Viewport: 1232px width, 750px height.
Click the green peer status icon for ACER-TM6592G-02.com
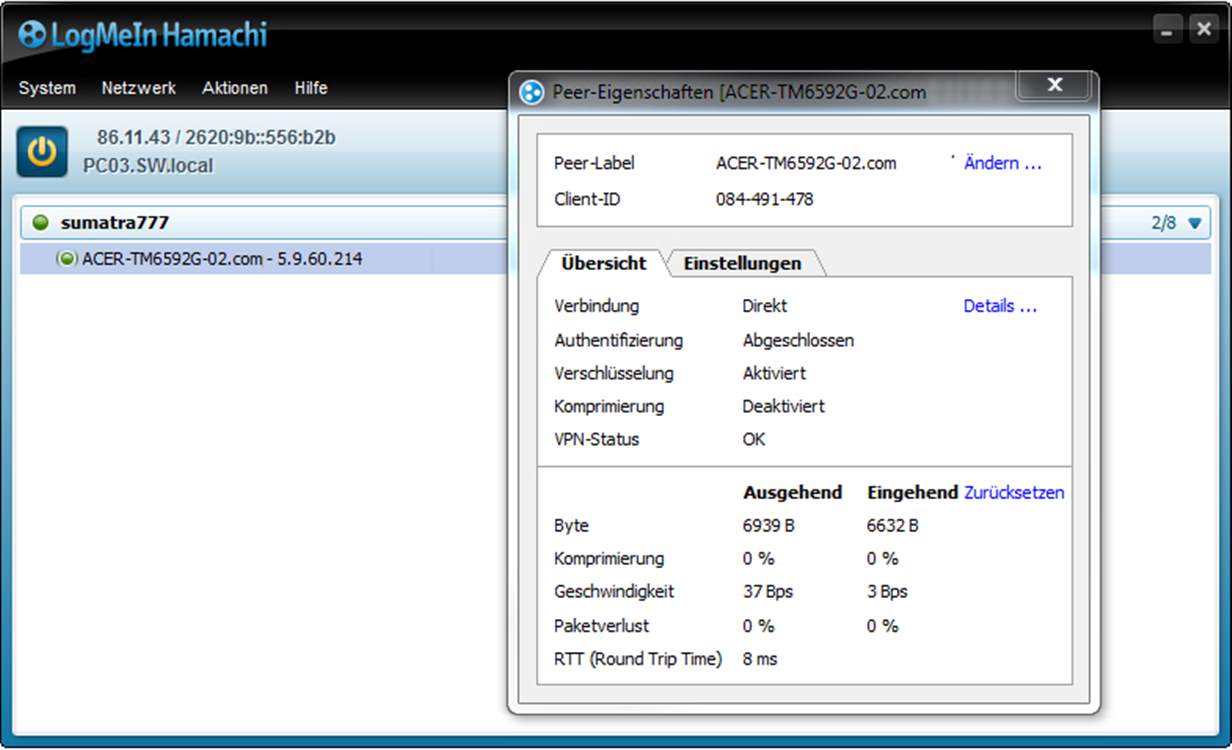(x=67, y=259)
